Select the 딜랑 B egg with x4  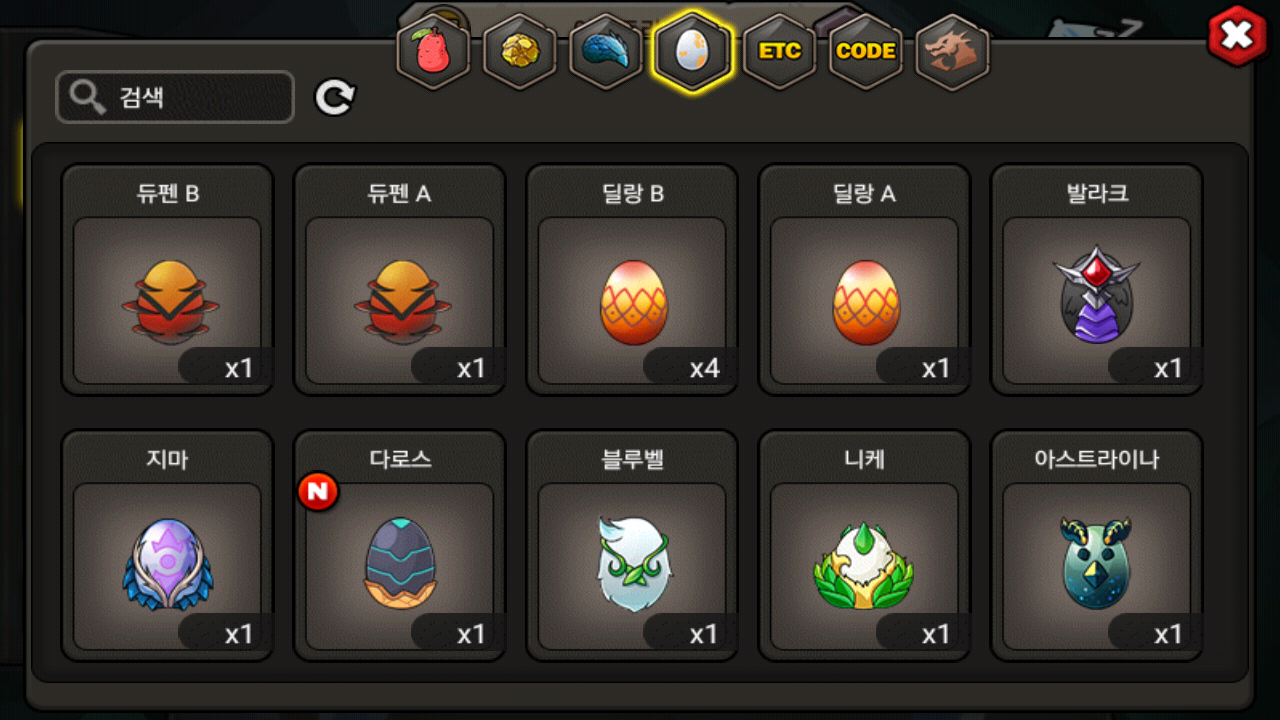tap(632, 280)
